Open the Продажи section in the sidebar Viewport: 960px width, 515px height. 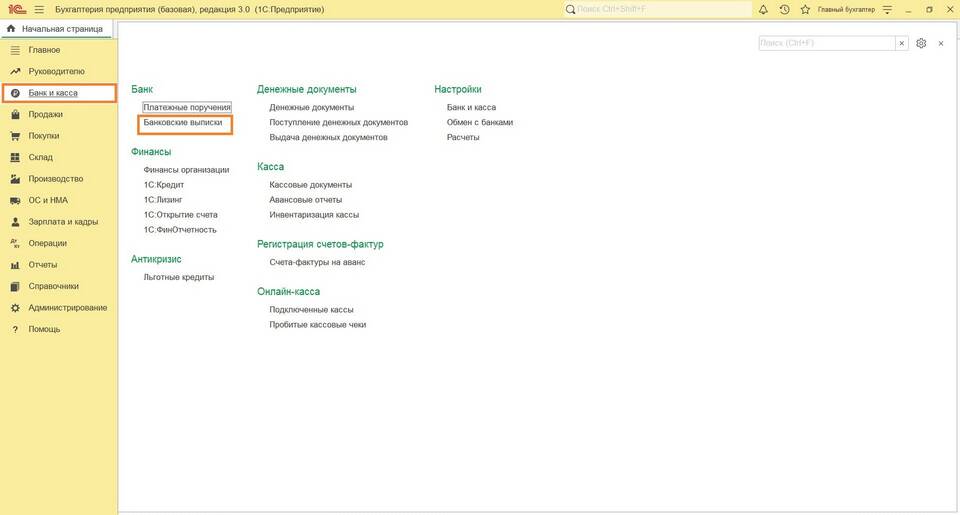click(45, 114)
